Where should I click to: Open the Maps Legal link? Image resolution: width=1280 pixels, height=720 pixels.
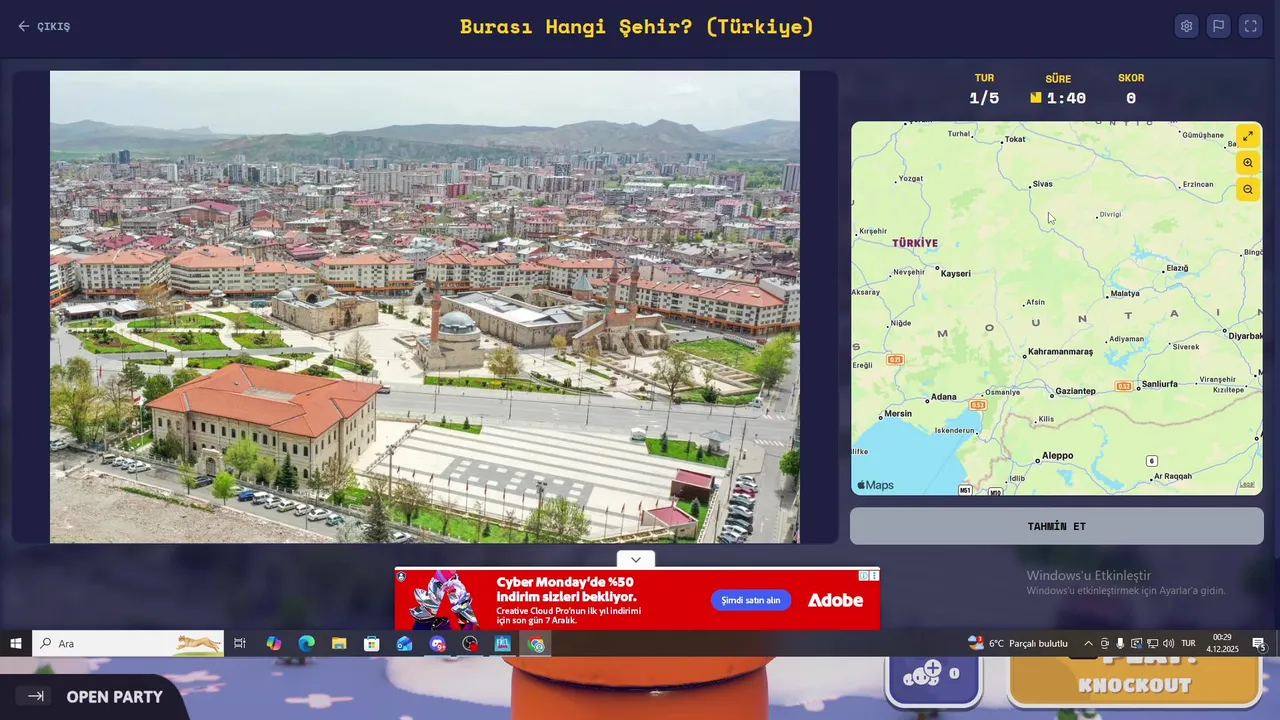point(1247,484)
